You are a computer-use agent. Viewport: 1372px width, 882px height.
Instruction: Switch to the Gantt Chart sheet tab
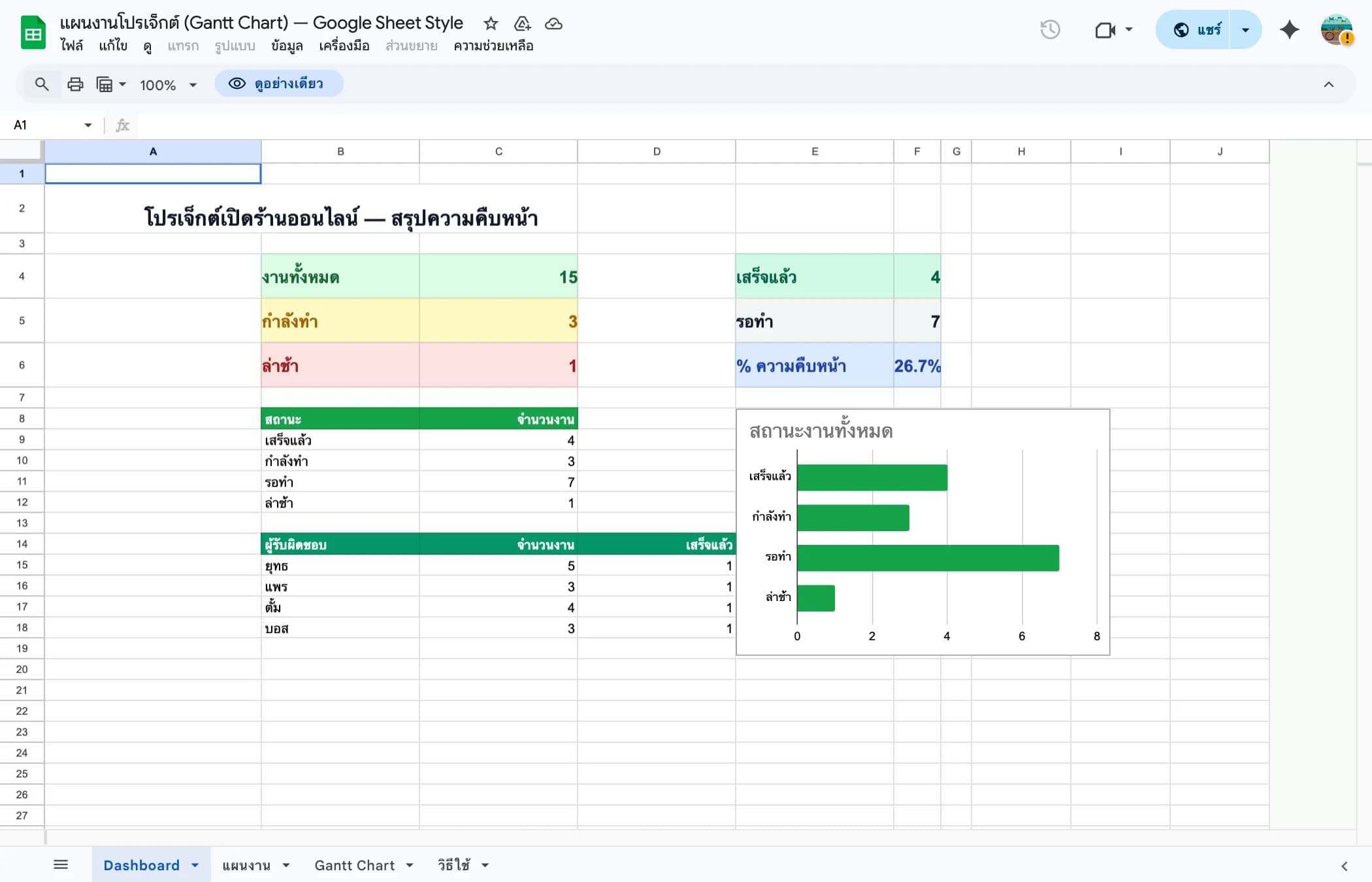(354, 864)
